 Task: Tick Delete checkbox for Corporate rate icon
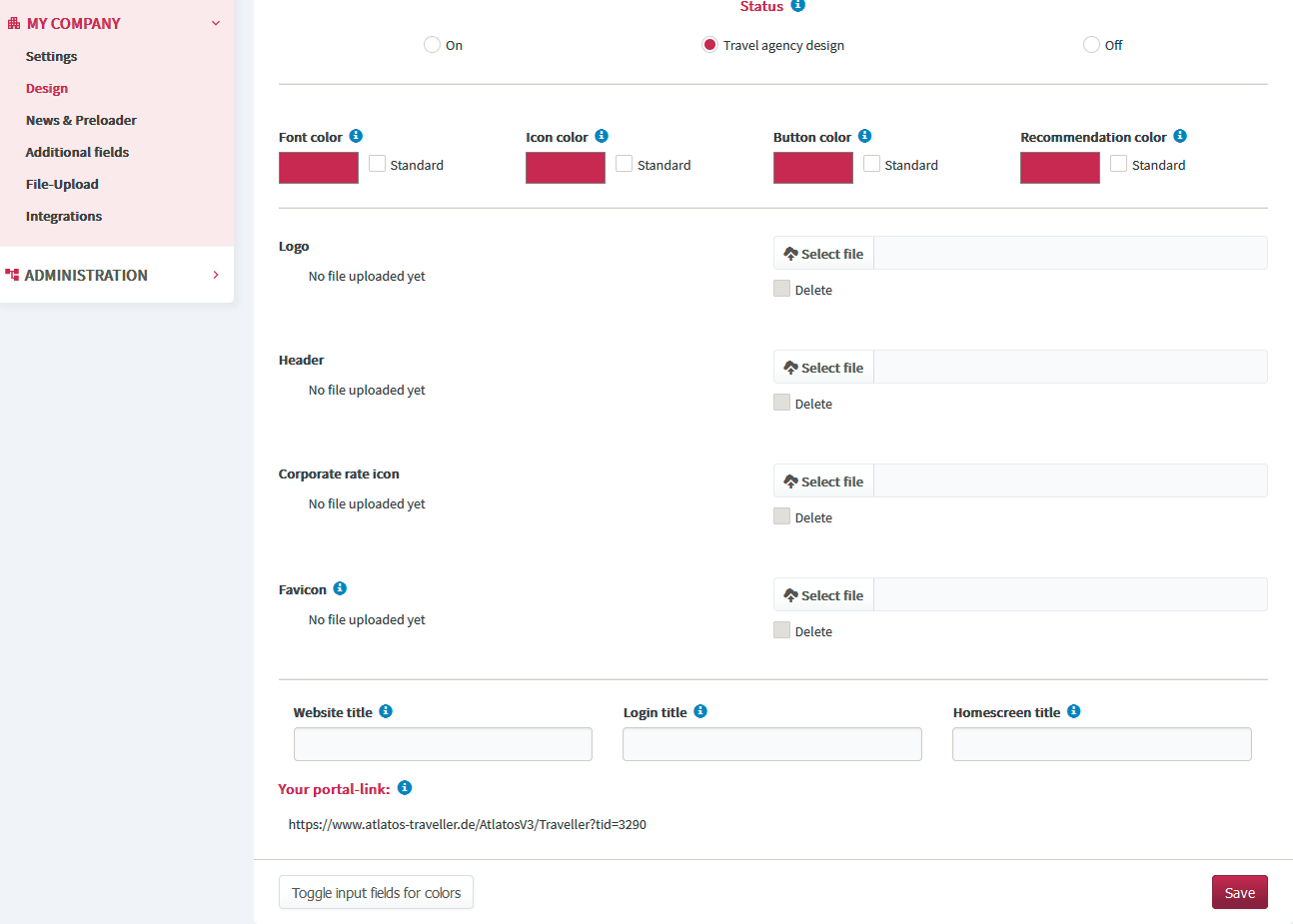tap(781, 516)
